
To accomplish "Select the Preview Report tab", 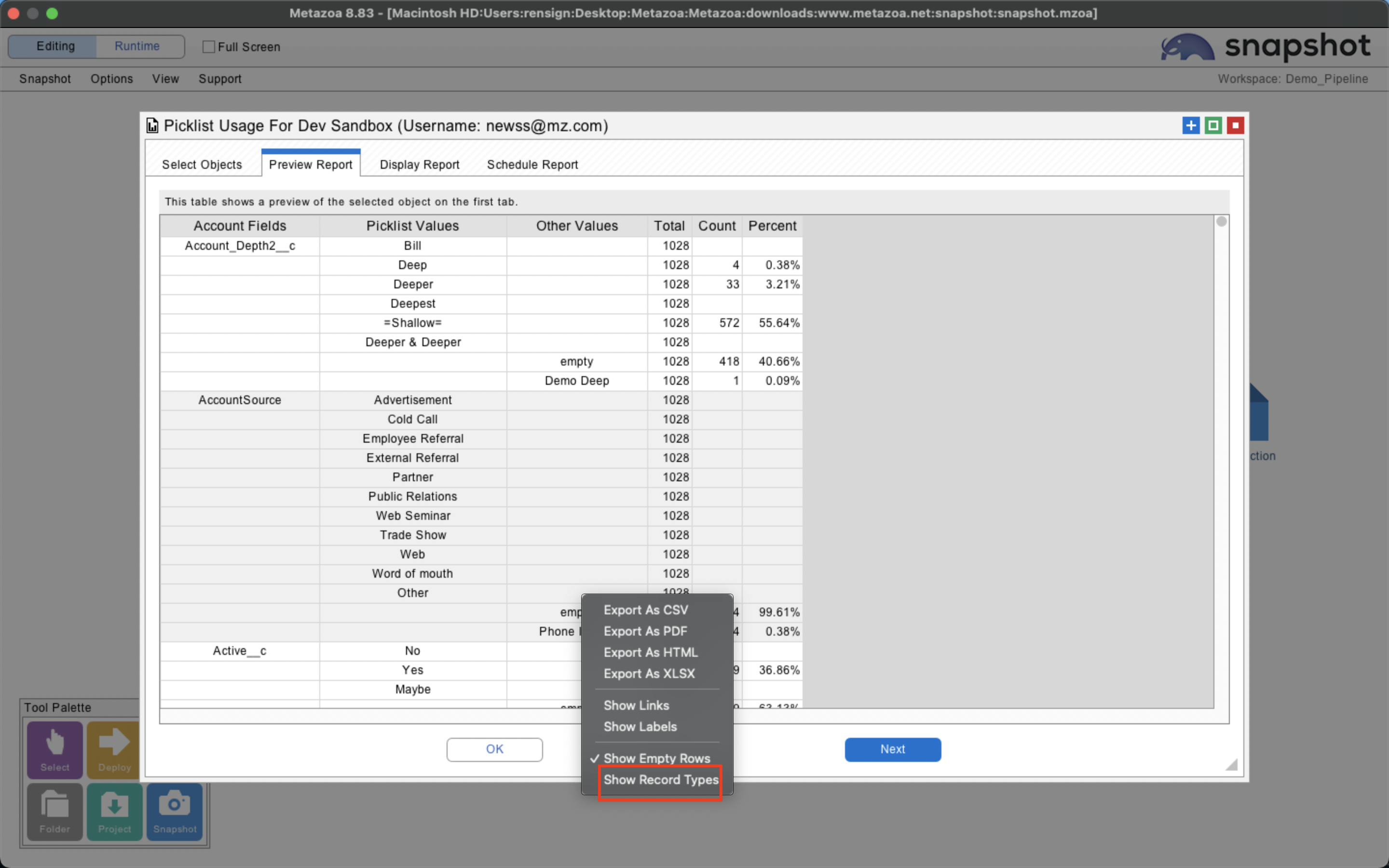I will [311, 163].
